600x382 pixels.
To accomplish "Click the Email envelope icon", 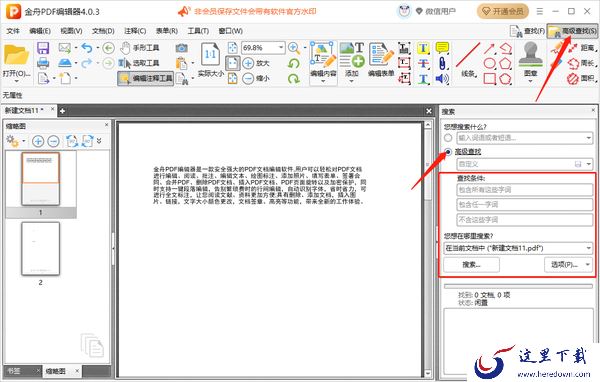I will click(x=65, y=48).
